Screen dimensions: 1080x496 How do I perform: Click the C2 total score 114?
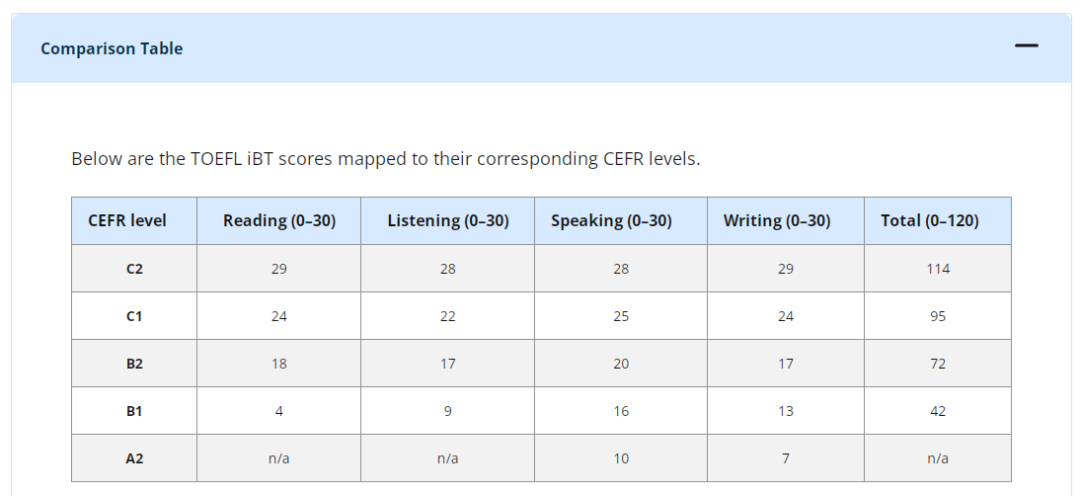[x=938, y=269]
